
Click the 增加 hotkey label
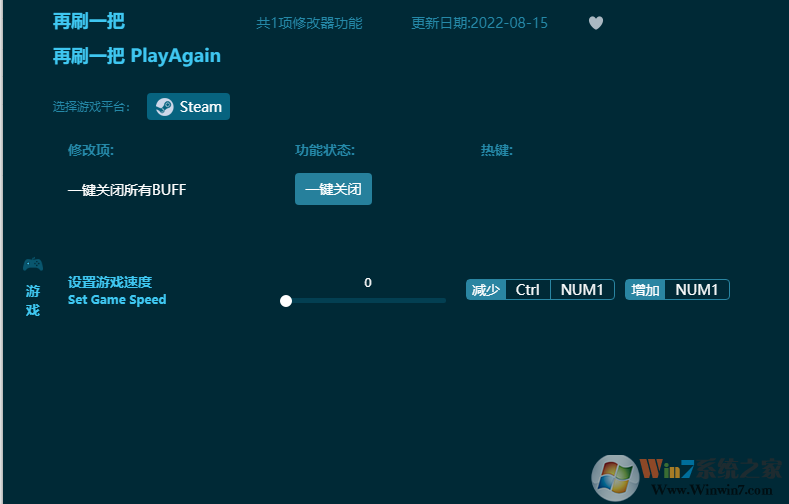click(645, 290)
